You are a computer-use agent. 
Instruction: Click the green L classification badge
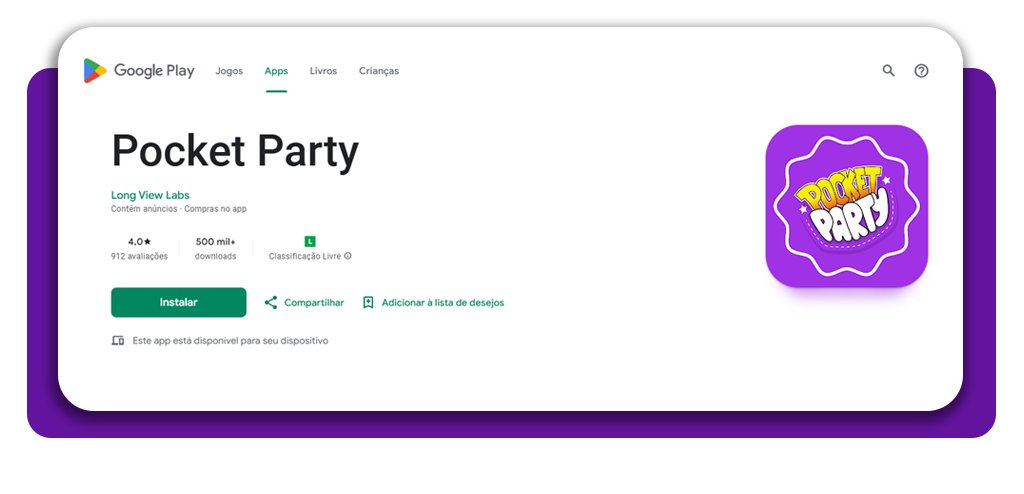tap(310, 241)
